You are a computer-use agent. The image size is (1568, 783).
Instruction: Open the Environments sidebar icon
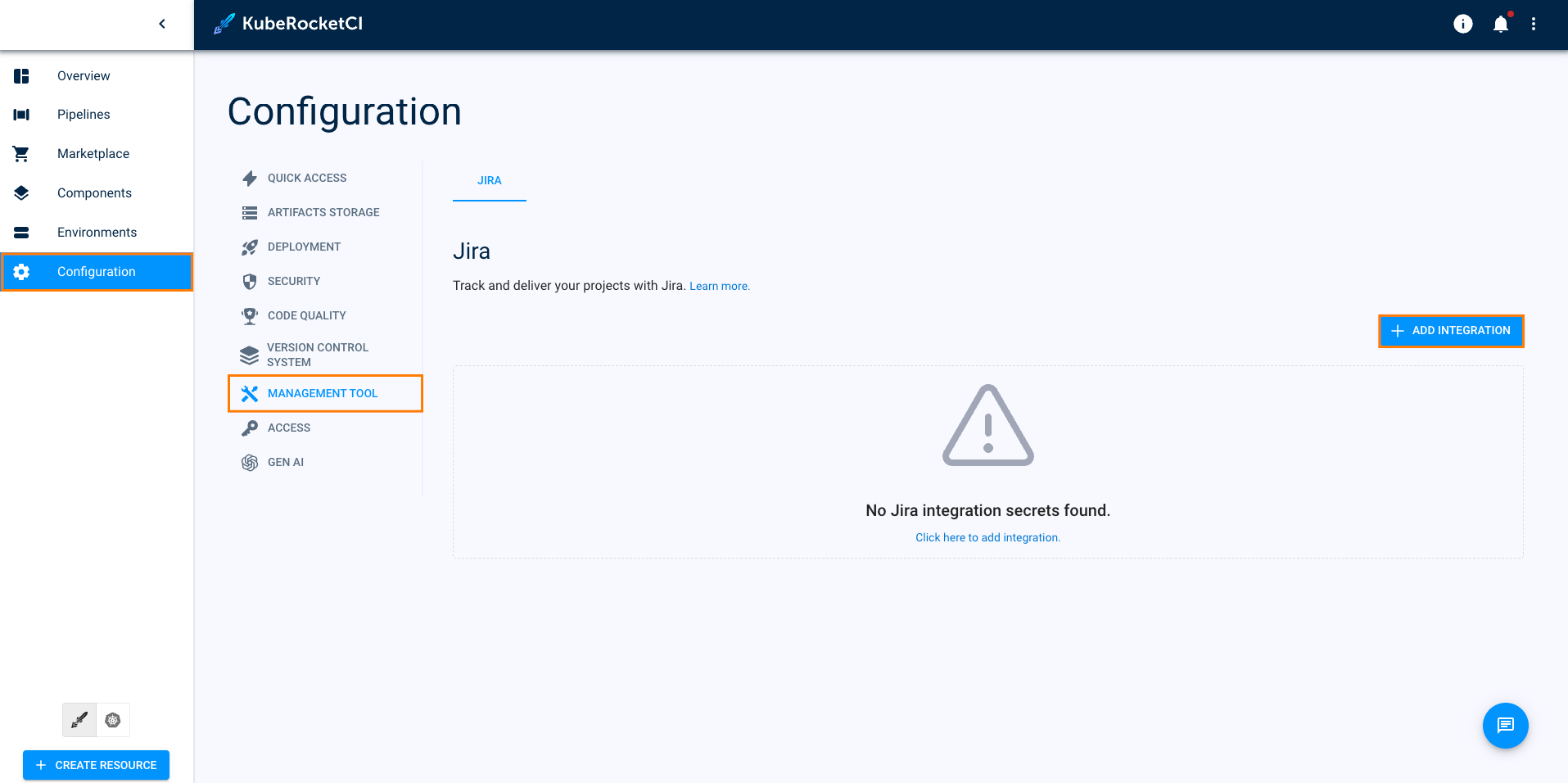tap(20, 232)
